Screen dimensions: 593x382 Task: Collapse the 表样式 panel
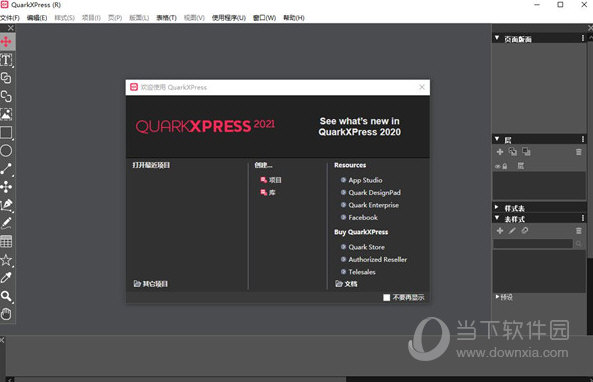pyautogui.click(x=497, y=218)
